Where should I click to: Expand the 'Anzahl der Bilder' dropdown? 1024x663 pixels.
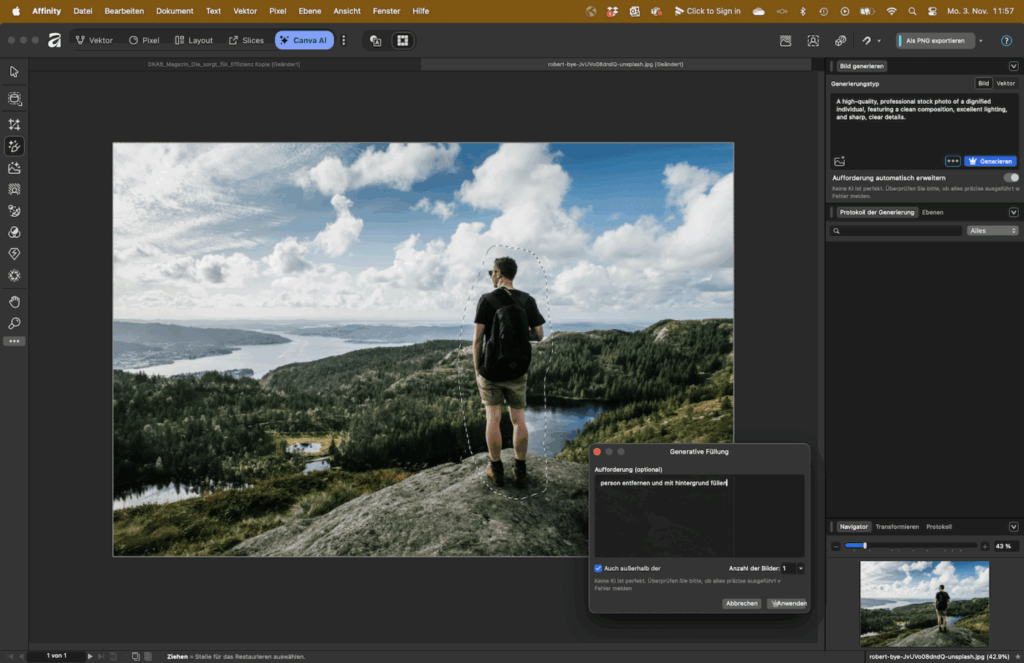800,568
